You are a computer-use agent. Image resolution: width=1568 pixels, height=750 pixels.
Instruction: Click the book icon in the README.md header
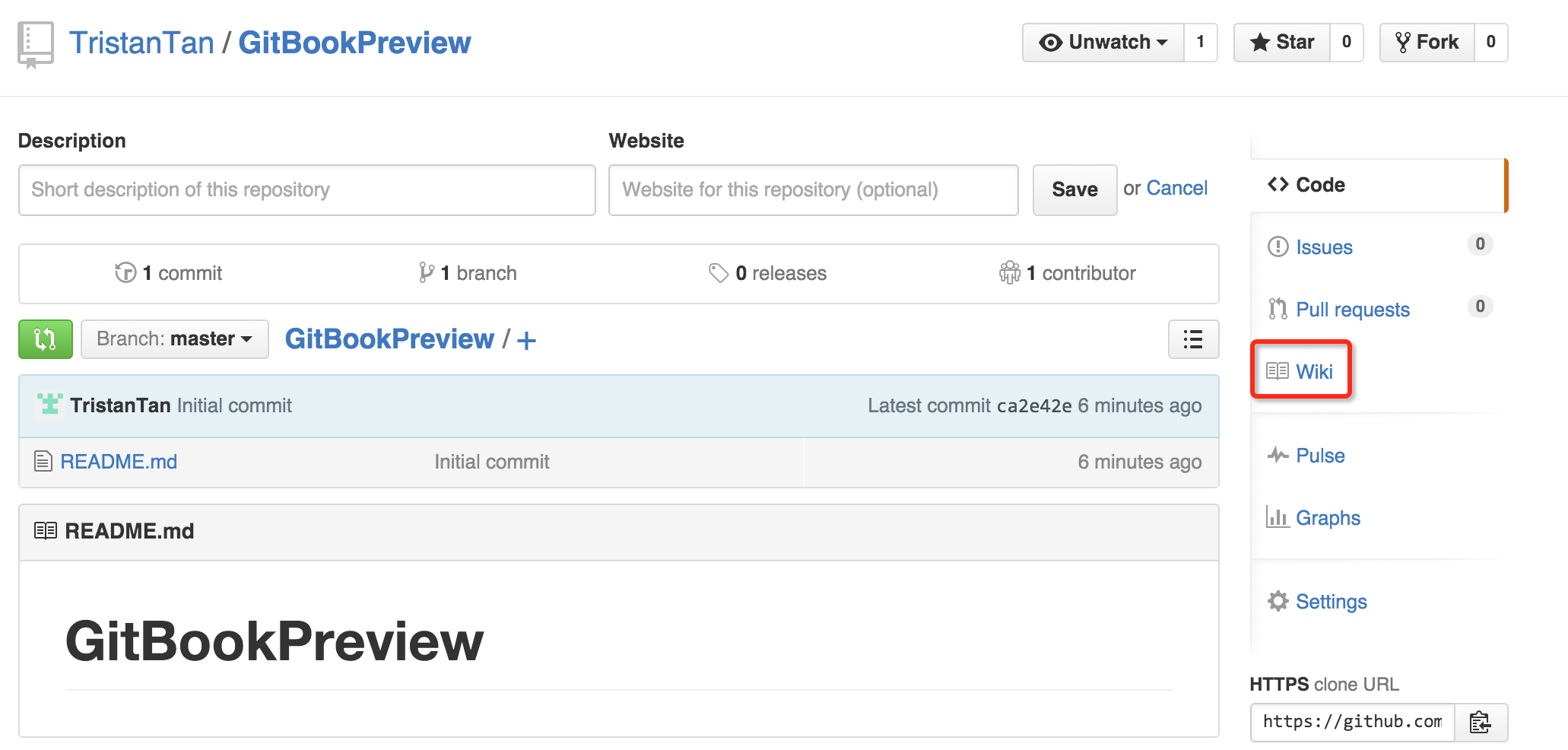[x=46, y=530]
